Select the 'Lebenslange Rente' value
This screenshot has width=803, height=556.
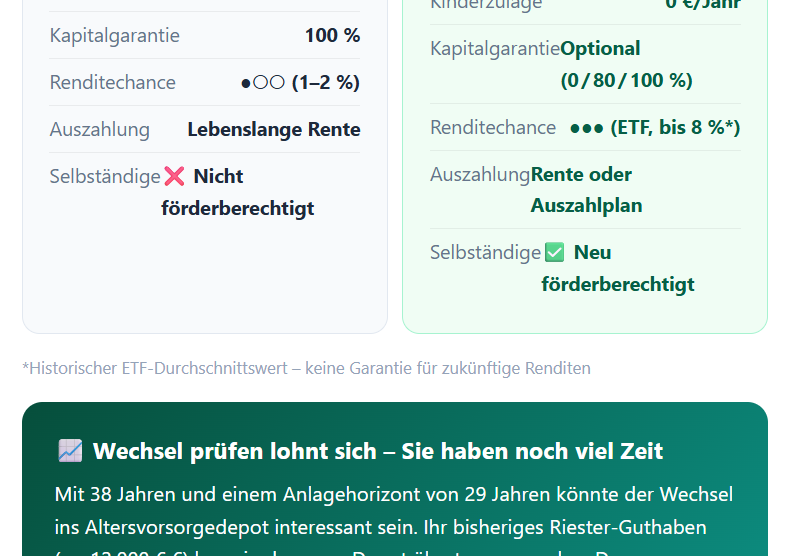(274, 130)
